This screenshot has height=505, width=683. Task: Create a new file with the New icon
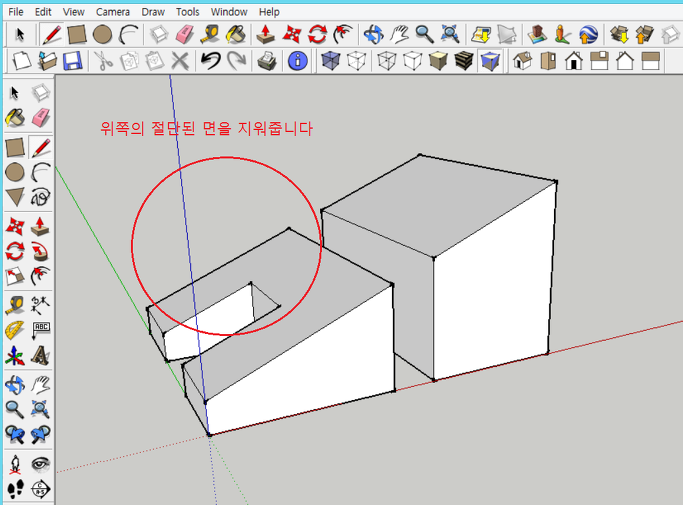click(21, 61)
